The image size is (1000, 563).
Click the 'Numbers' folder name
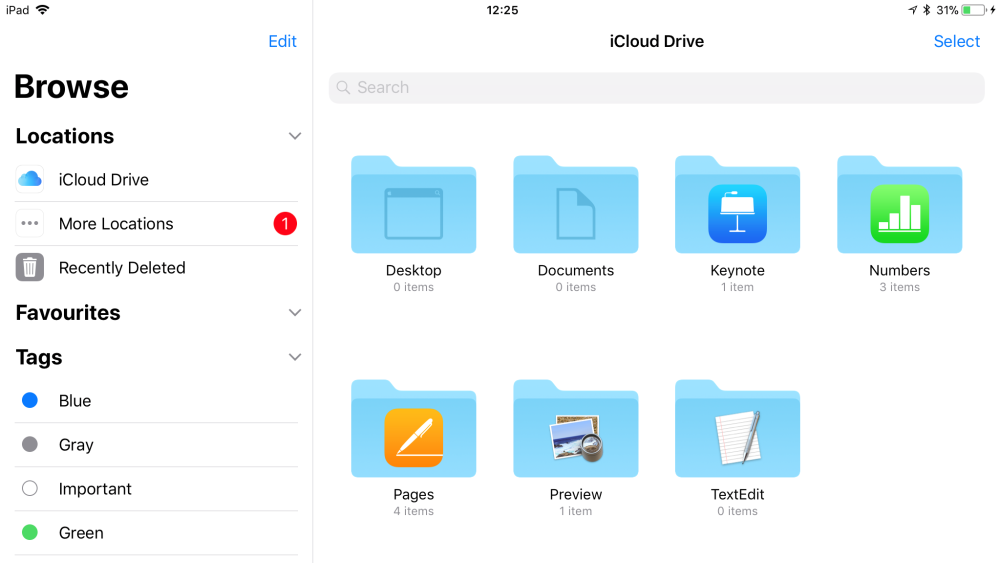click(x=899, y=270)
